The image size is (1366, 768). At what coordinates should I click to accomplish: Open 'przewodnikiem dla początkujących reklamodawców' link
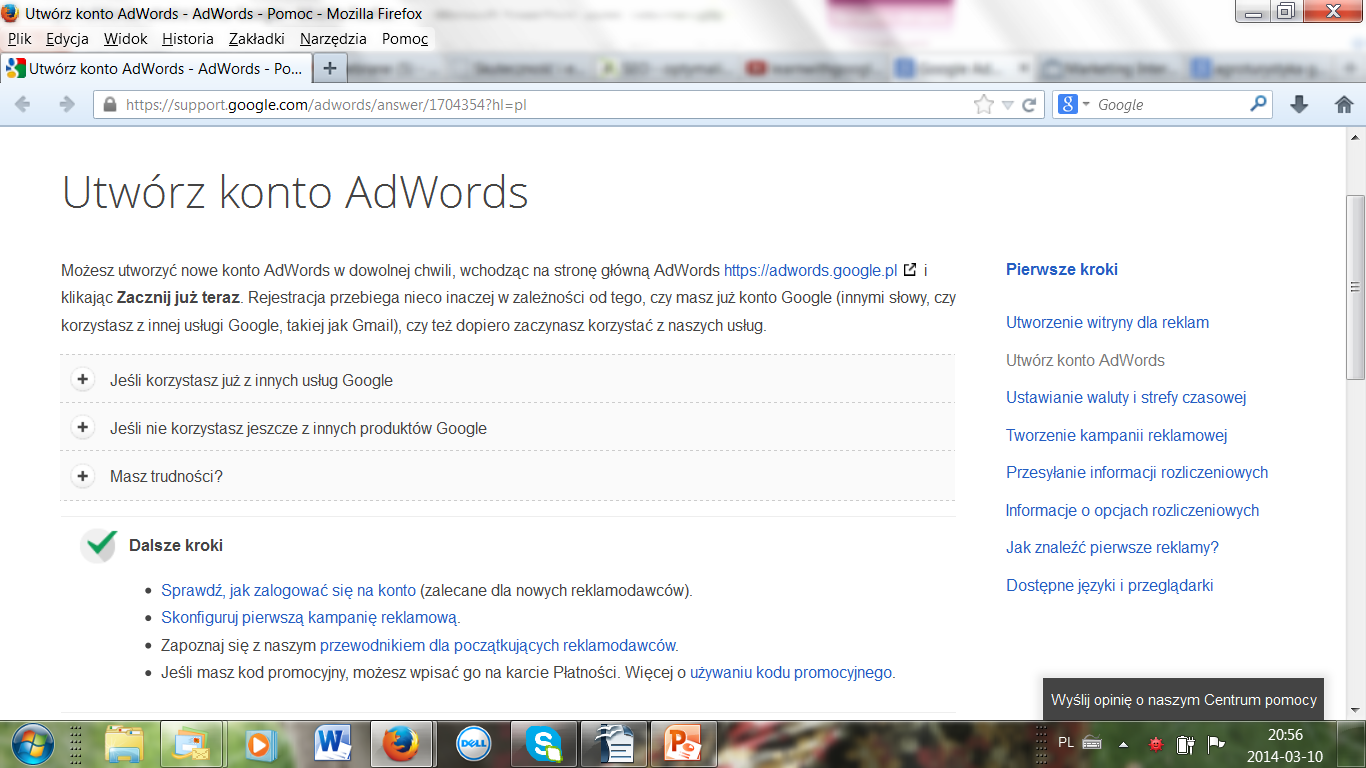(x=497, y=645)
